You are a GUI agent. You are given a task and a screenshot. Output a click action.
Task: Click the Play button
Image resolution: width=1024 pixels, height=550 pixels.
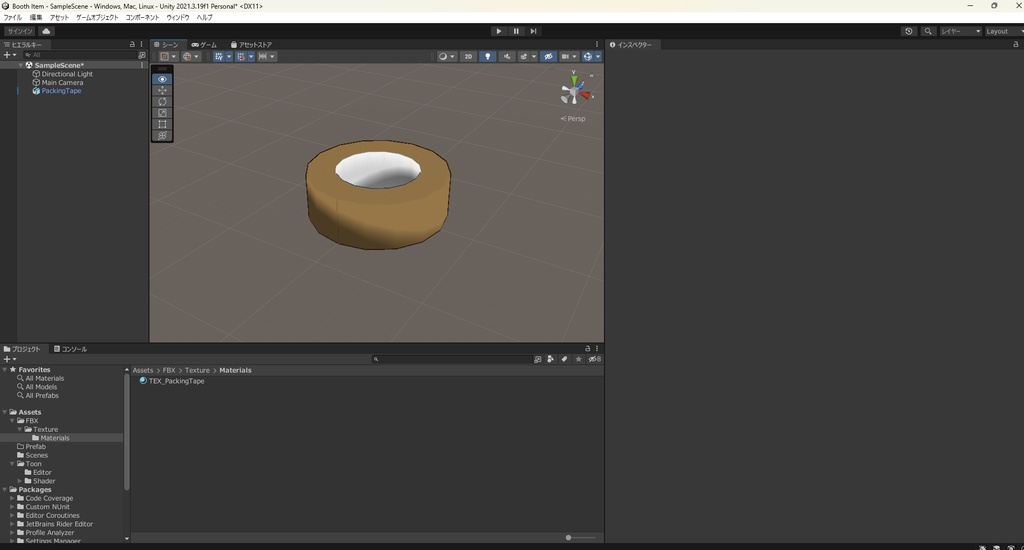pos(499,31)
